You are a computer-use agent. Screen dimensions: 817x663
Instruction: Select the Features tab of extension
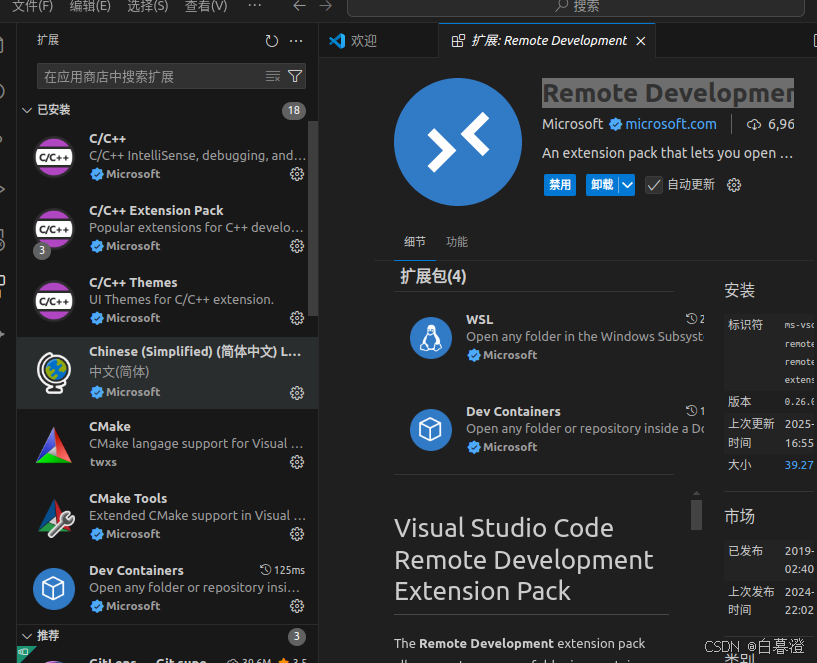(x=457, y=242)
